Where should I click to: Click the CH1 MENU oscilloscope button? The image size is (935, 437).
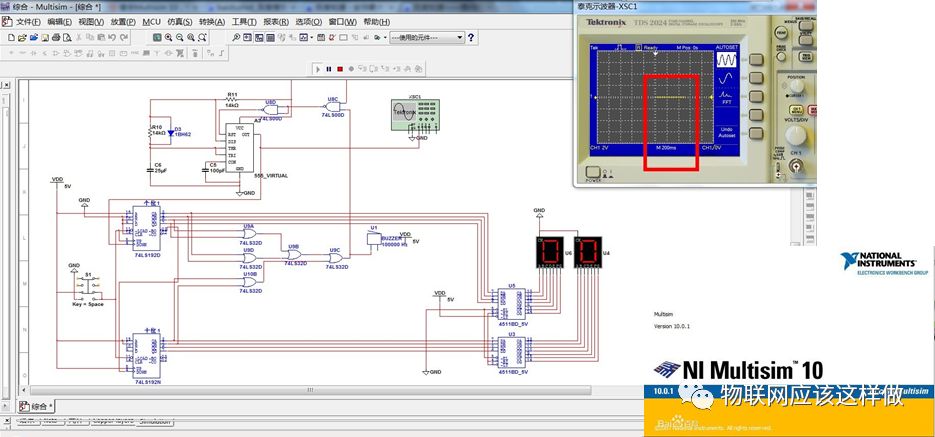pyautogui.click(x=796, y=109)
